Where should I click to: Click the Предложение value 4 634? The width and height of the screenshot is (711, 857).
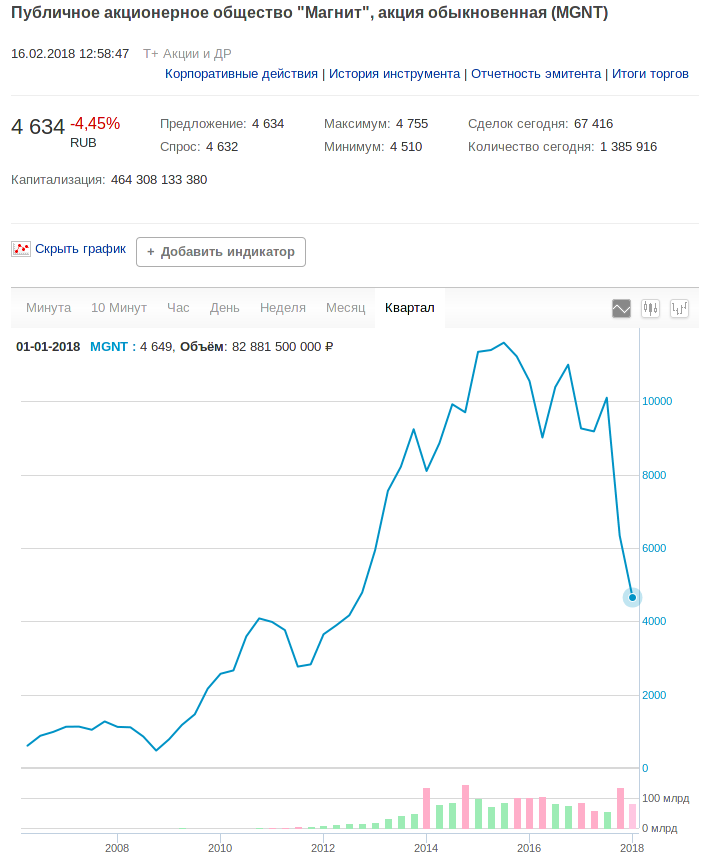[x=268, y=124]
